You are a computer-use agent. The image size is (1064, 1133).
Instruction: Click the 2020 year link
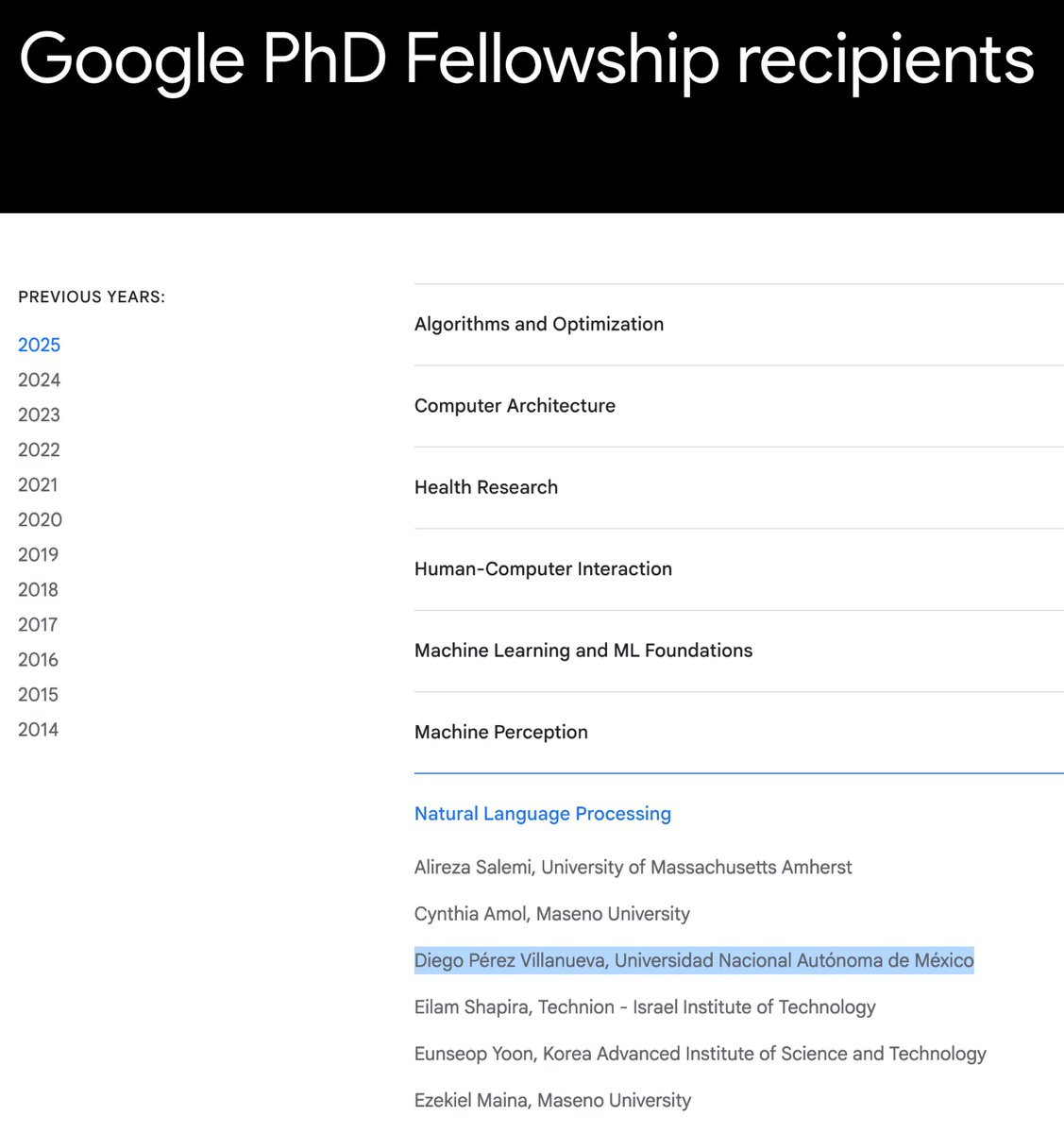click(40, 519)
